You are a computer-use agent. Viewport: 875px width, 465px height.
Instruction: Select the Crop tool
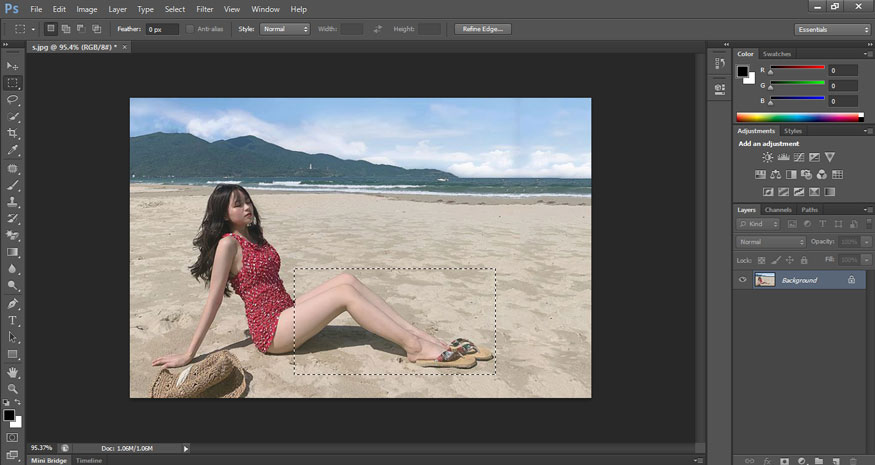[x=13, y=133]
